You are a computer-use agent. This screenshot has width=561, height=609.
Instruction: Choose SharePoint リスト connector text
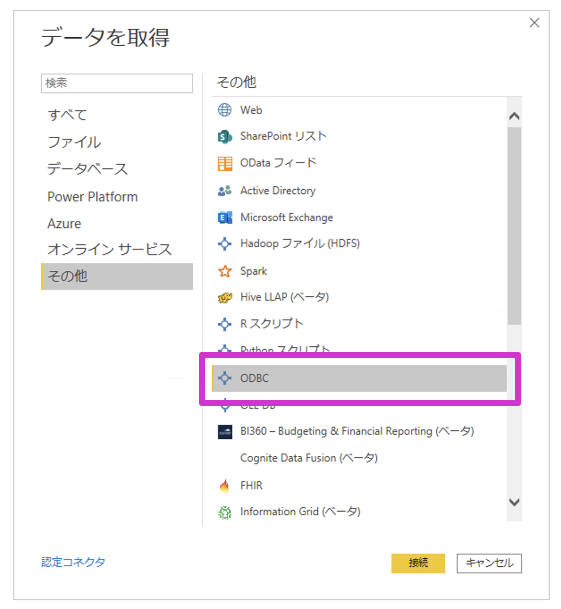283,136
